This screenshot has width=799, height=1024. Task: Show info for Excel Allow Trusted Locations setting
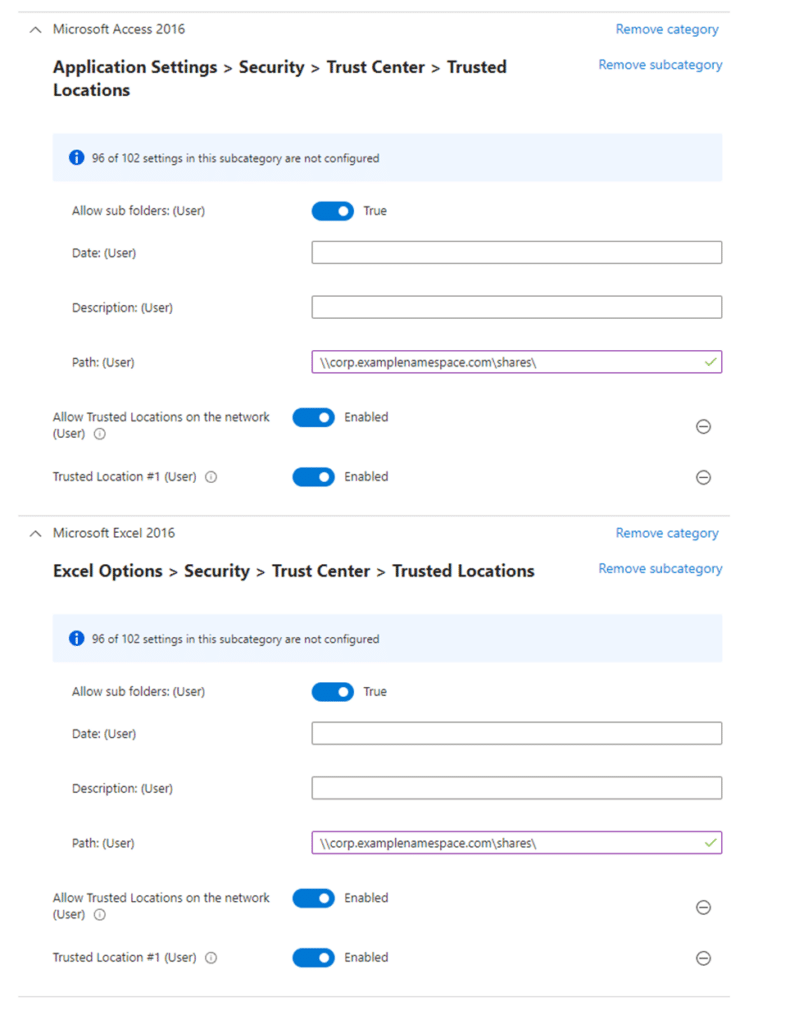(x=99, y=914)
